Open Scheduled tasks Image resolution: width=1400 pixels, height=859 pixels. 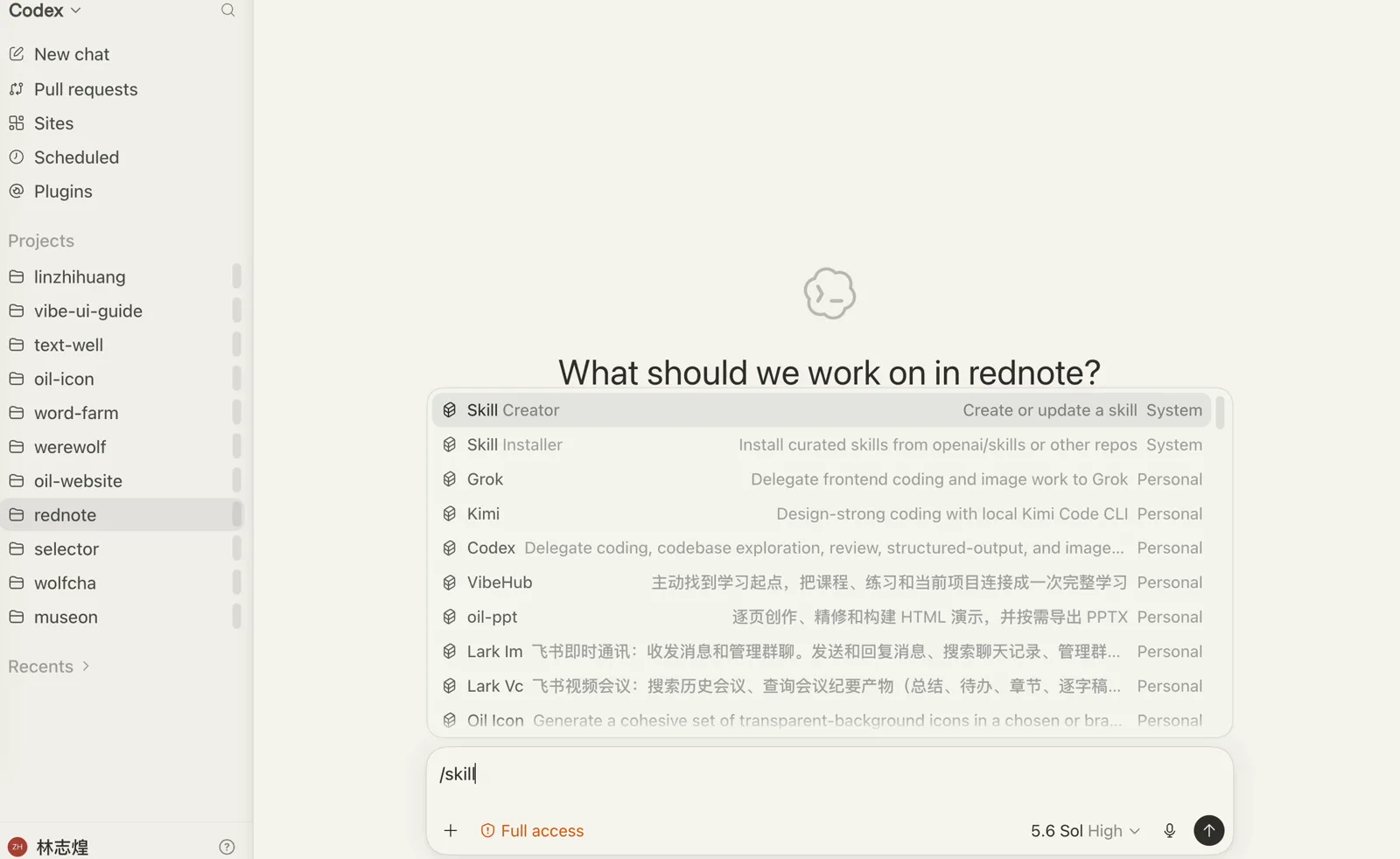pyautogui.click(x=122, y=157)
